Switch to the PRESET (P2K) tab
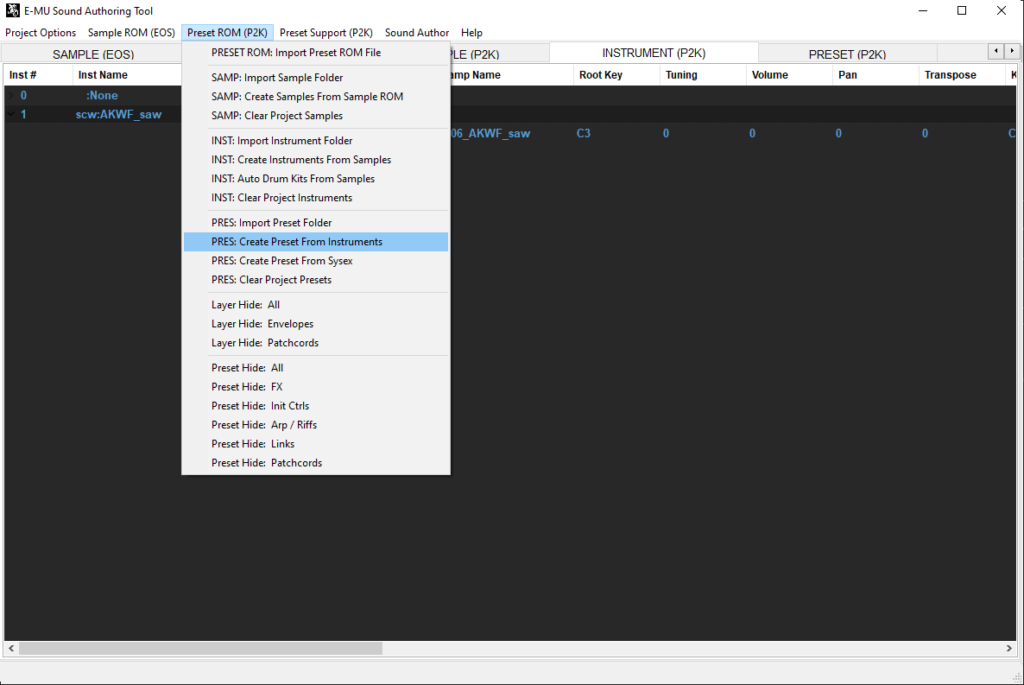Screen dimensions: 1024x685 [847, 54]
